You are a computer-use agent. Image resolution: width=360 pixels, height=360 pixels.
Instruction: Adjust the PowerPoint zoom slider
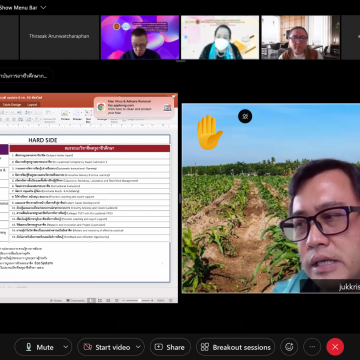(139, 300)
